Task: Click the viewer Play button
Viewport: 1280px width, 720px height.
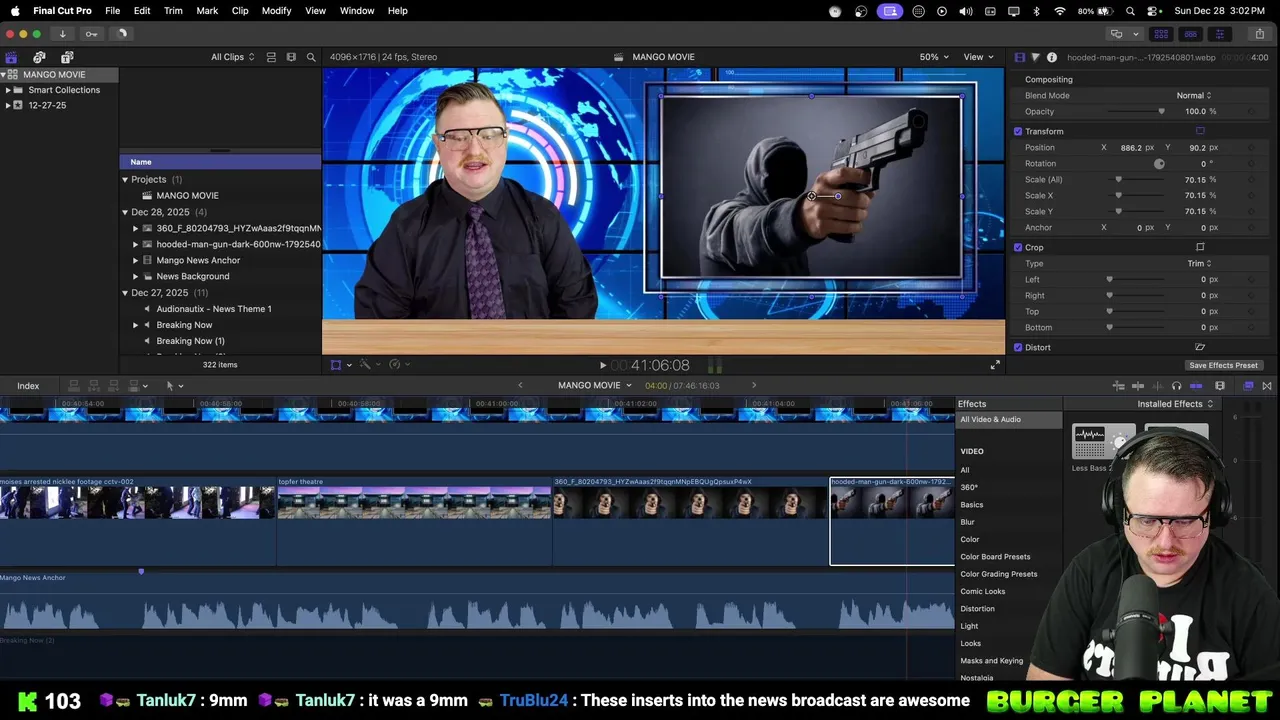Action: (x=602, y=366)
